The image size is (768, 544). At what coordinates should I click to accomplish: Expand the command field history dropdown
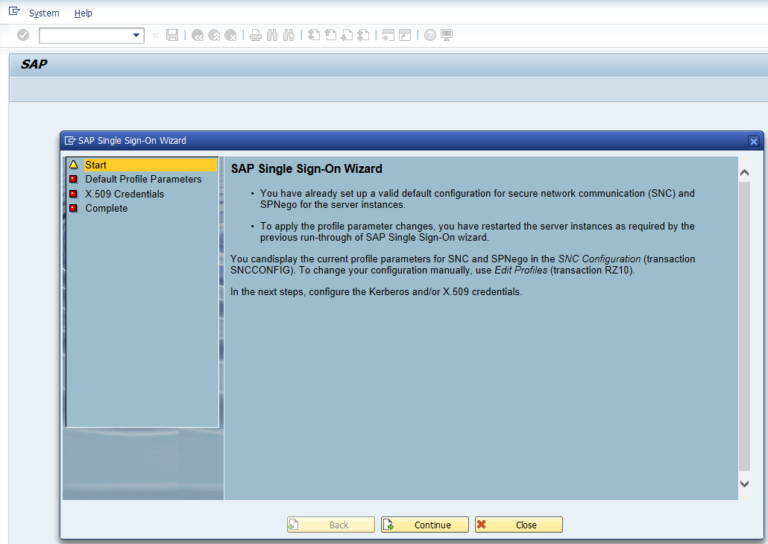(136, 35)
